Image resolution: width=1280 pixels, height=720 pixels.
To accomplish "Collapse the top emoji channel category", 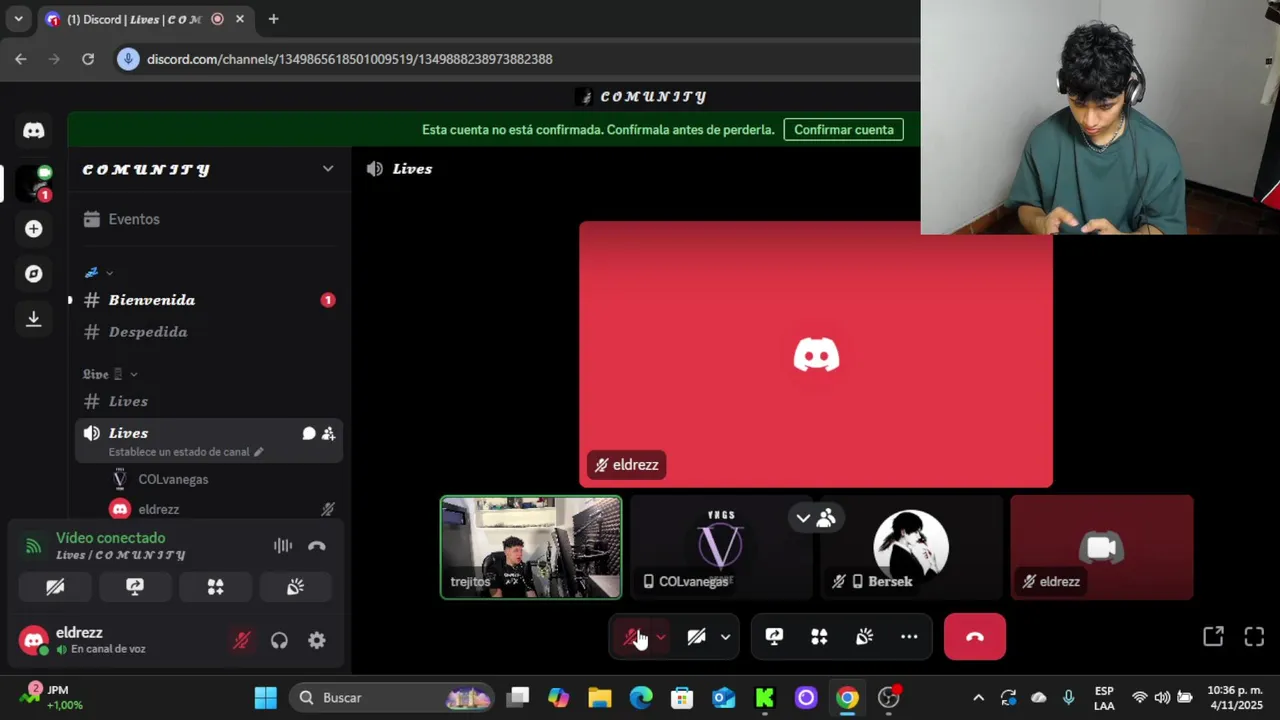I will 99,272.
